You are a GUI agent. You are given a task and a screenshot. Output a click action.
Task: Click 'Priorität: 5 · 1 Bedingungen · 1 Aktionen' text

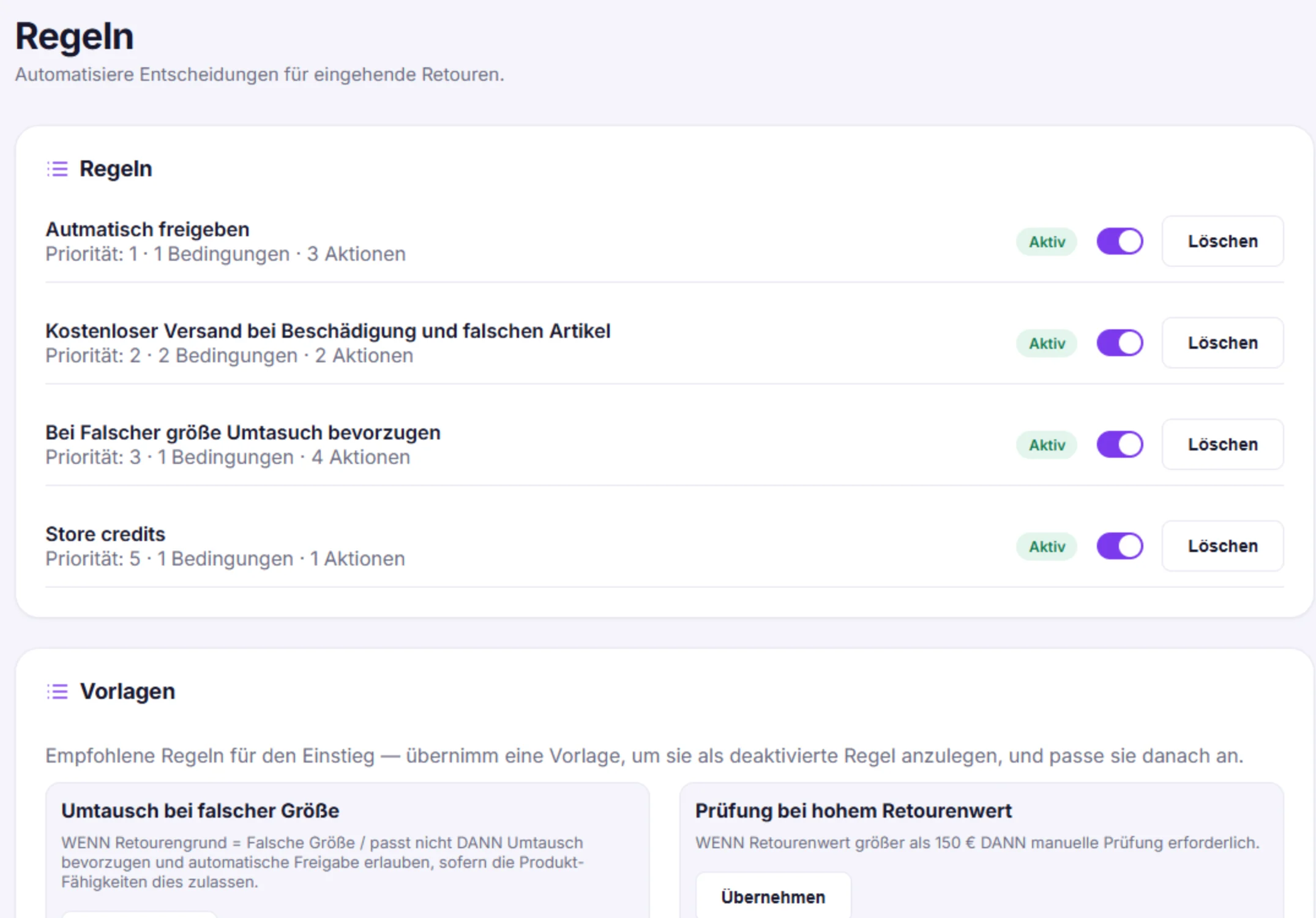click(225, 559)
